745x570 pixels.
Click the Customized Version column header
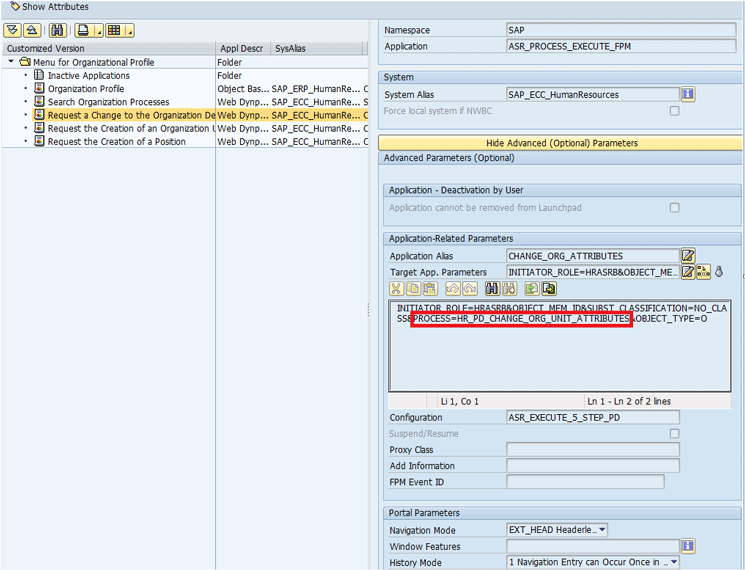109,48
